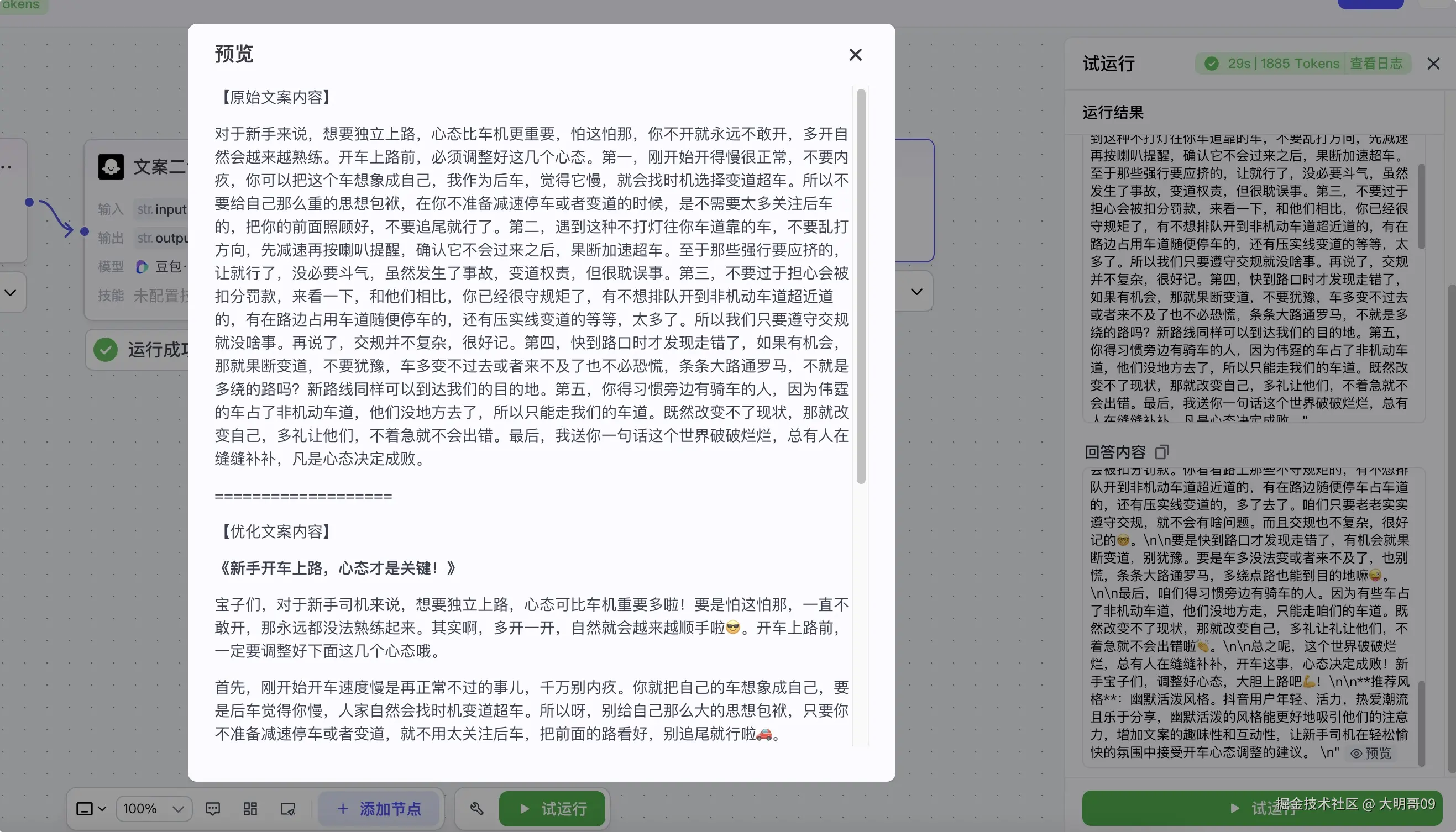Close the 预览 preview dialog
1456x832 pixels.
(855, 55)
